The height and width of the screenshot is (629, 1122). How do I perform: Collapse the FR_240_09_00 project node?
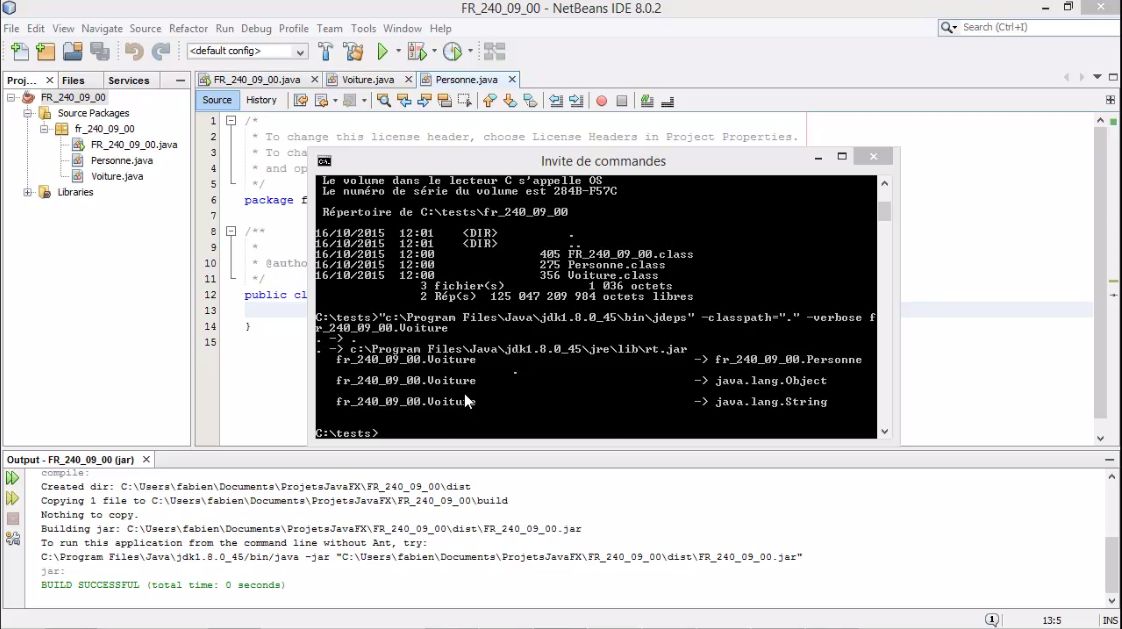11,97
